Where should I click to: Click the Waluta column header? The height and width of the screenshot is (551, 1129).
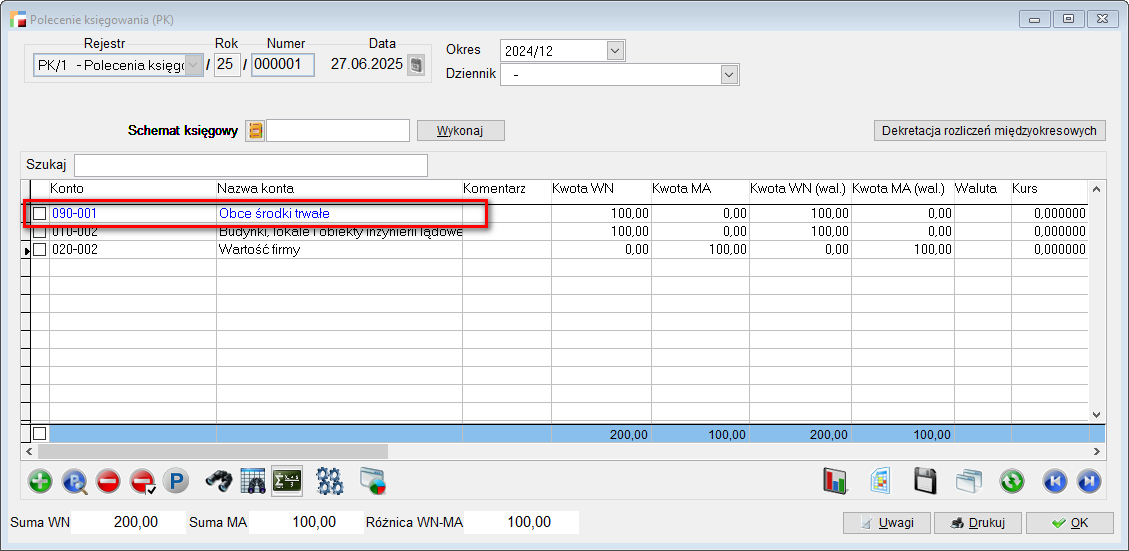[982, 189]
